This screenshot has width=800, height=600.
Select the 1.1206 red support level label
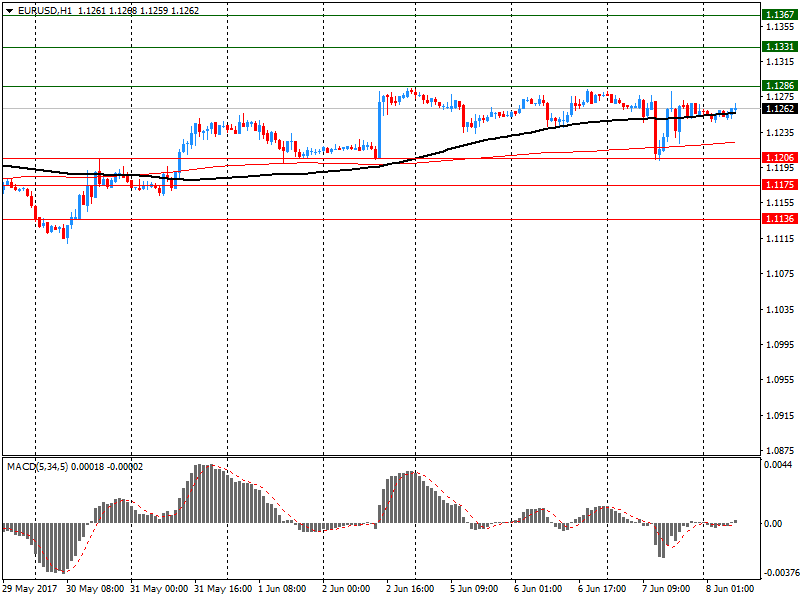pyautogui.click(x=780, y=157)
